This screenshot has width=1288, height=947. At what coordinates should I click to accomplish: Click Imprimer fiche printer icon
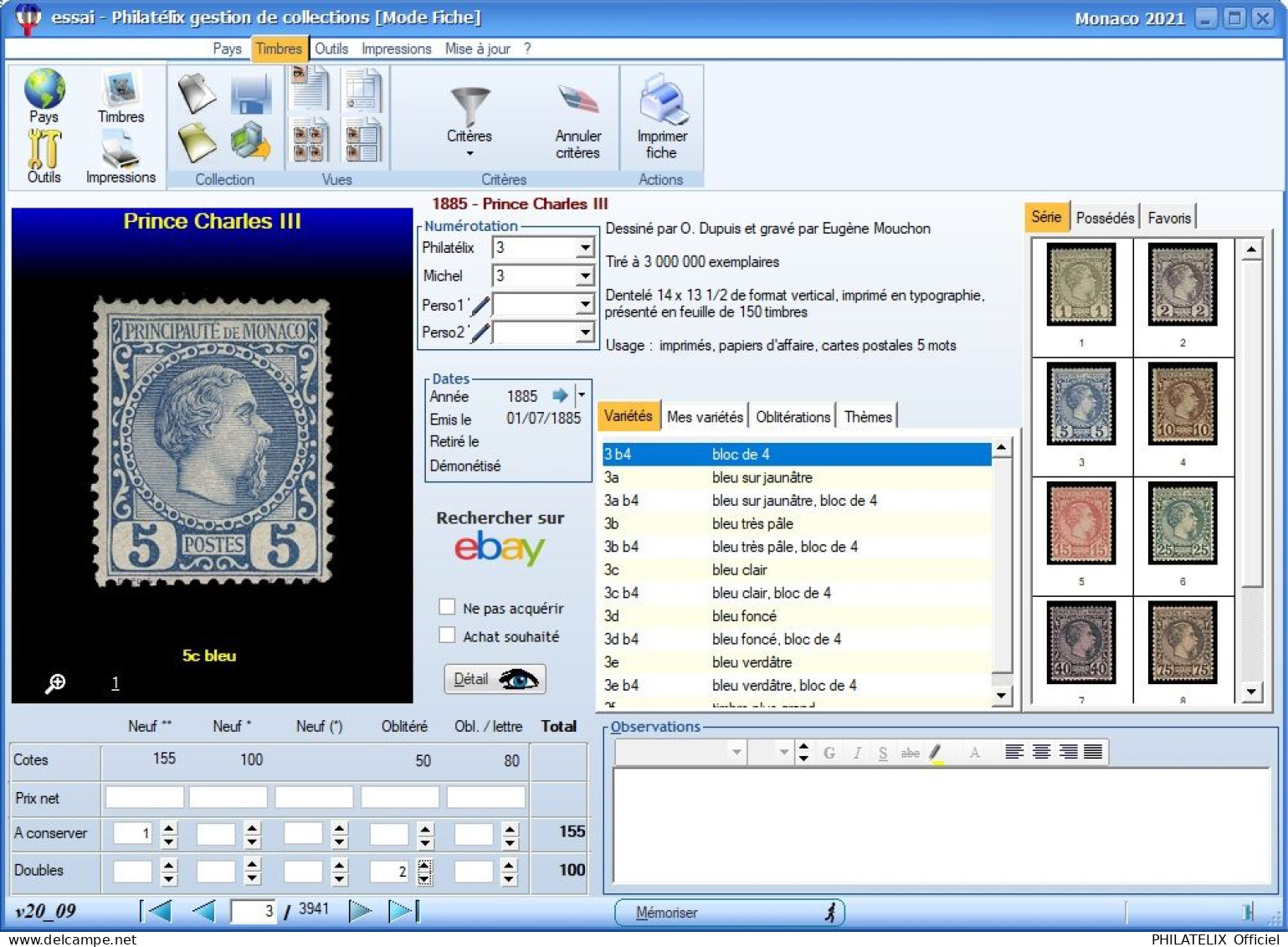[x=663, y=99]
